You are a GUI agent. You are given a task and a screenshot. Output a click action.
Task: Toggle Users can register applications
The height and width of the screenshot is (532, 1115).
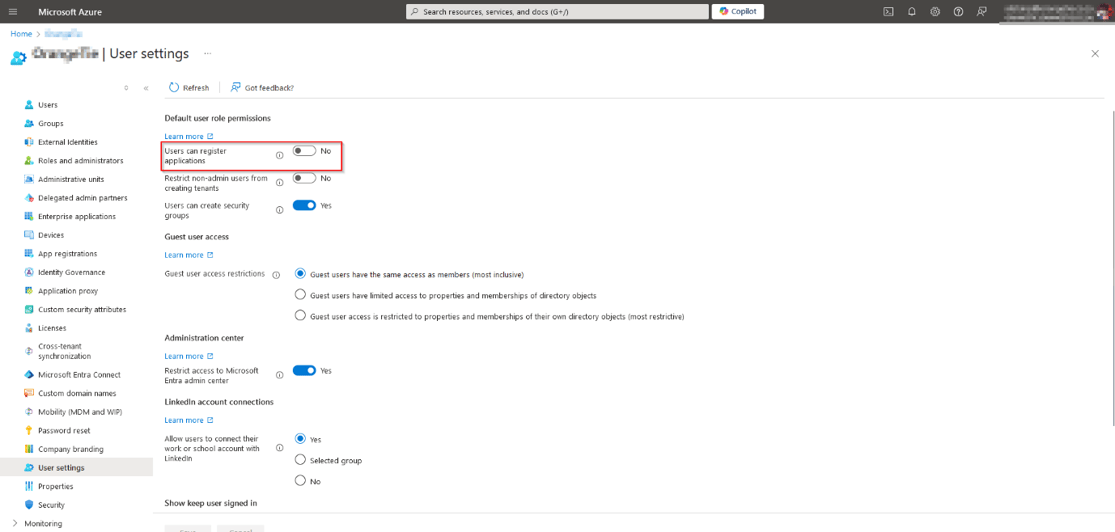click(x=304, y=151)
